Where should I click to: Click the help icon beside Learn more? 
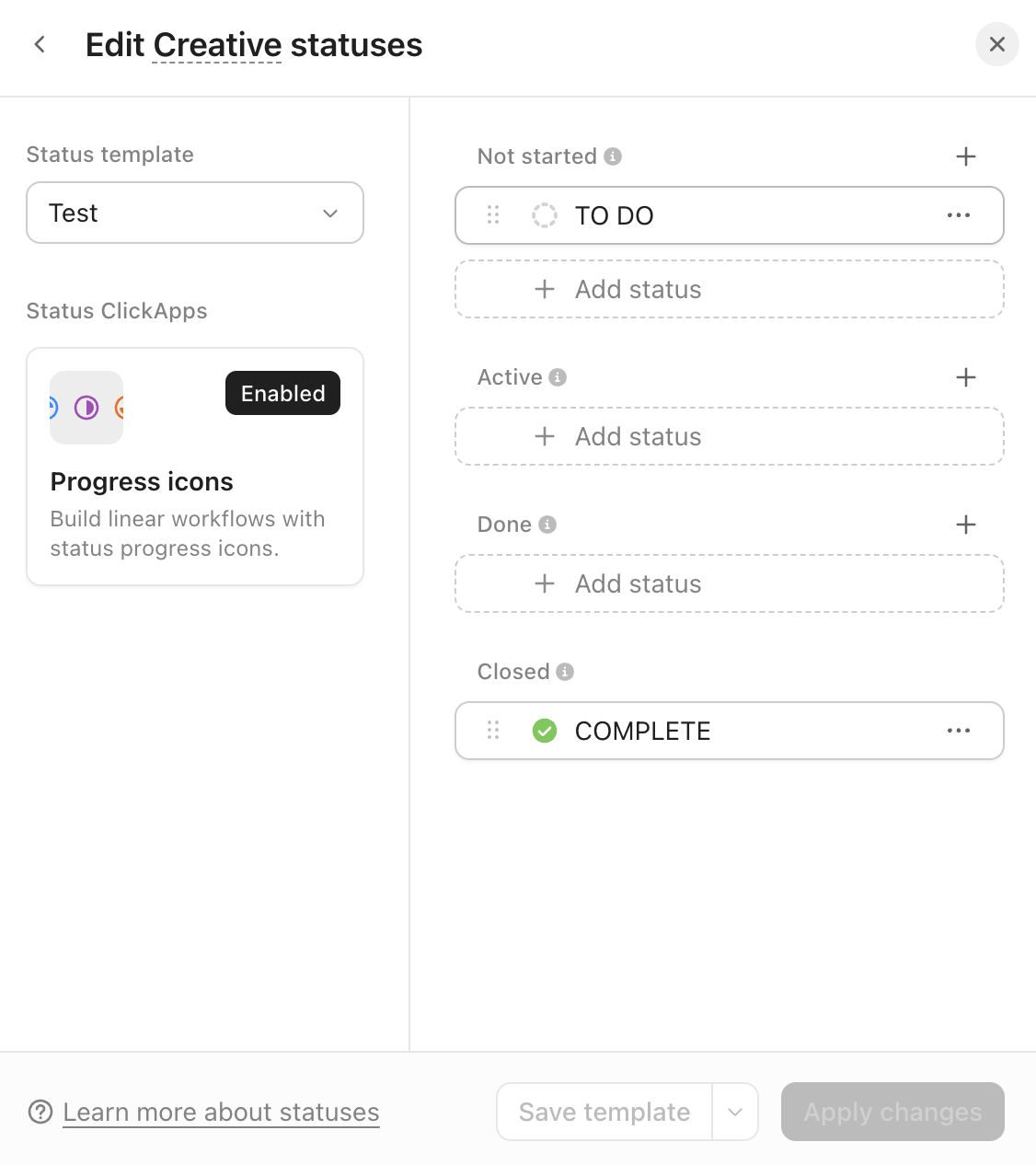40,1112
